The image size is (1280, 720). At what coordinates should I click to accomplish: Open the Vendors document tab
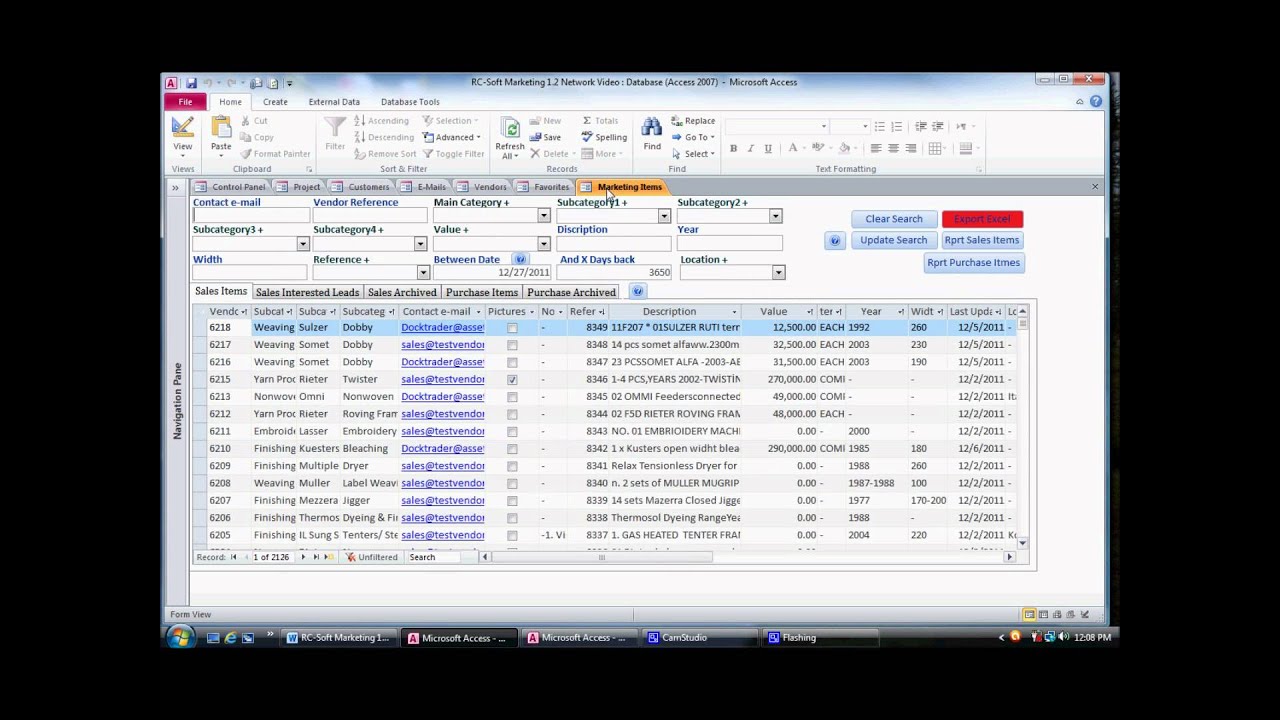pos(483,187)
